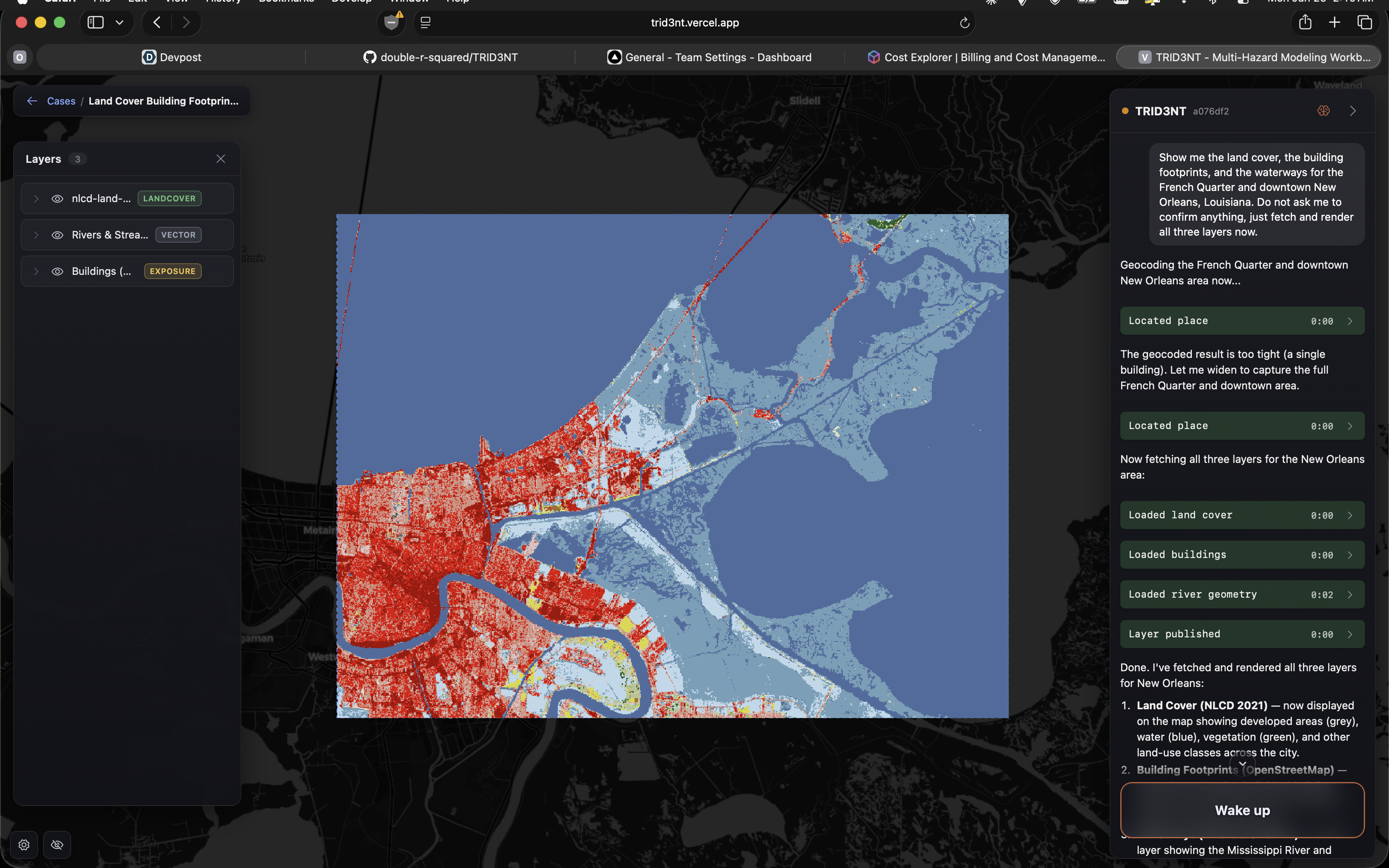Click the back arrow next to Cases
The width and height of the screenshot is (1389, 868).
pos(32,101)
